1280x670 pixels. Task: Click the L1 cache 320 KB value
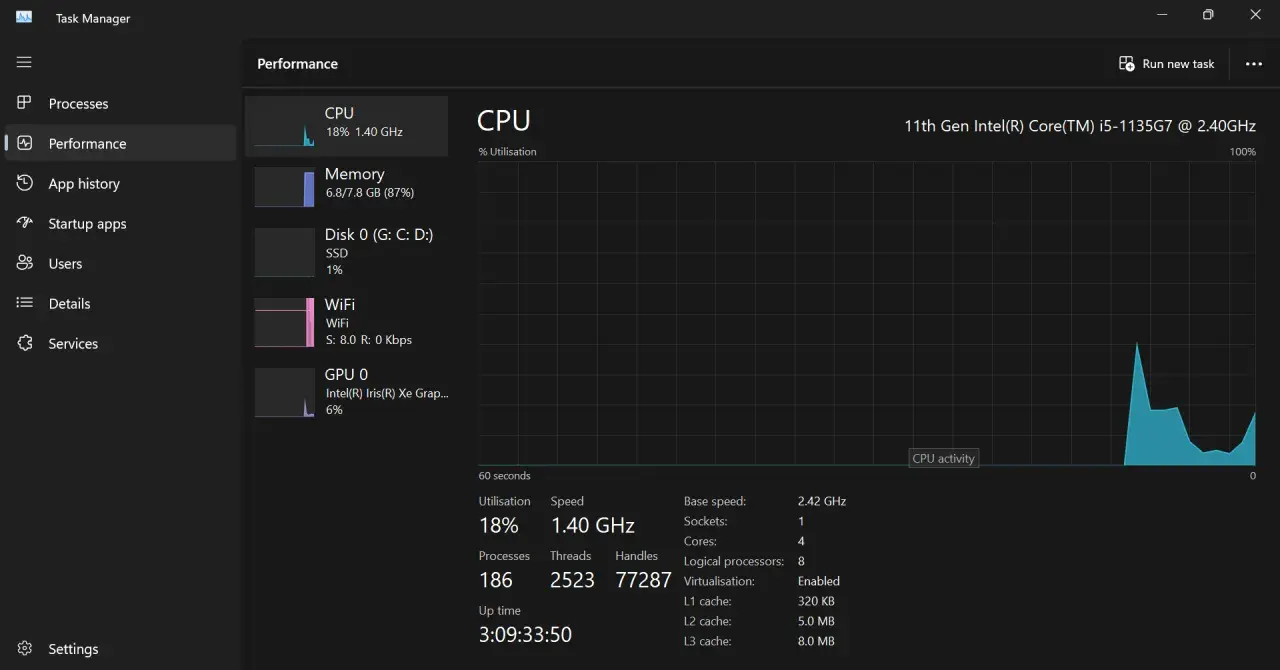(816, 601)
